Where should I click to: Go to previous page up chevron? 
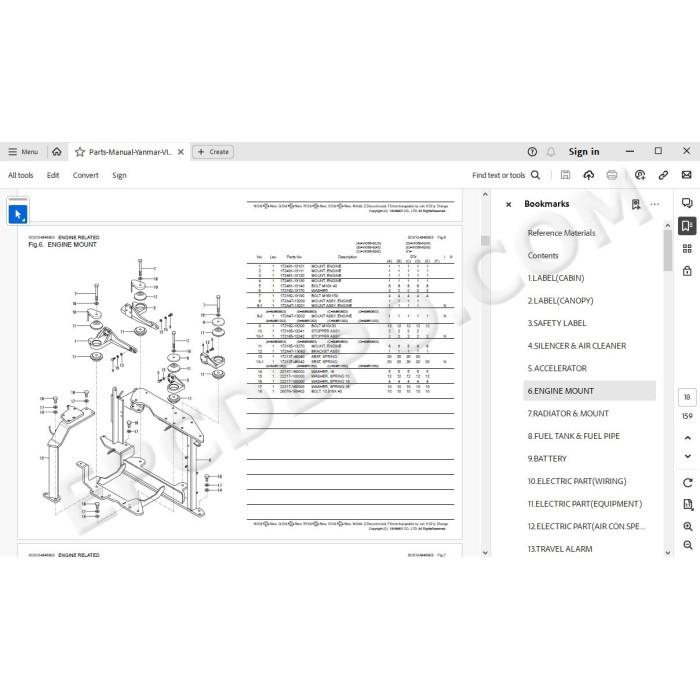tap(688, 438)
